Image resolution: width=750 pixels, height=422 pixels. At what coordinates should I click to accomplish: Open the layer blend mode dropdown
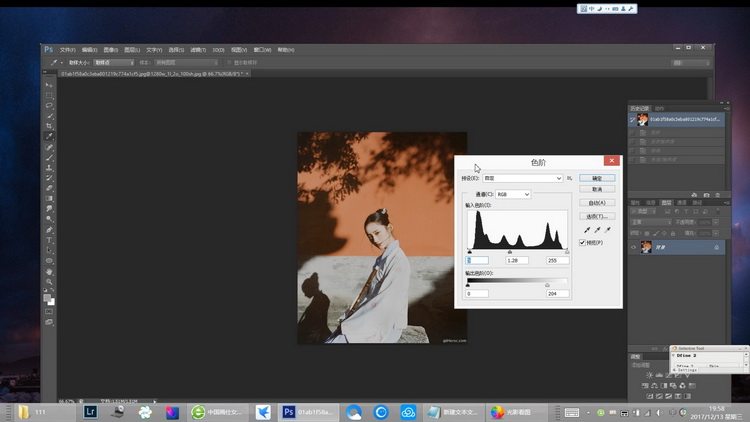click(x=651, y=222)
